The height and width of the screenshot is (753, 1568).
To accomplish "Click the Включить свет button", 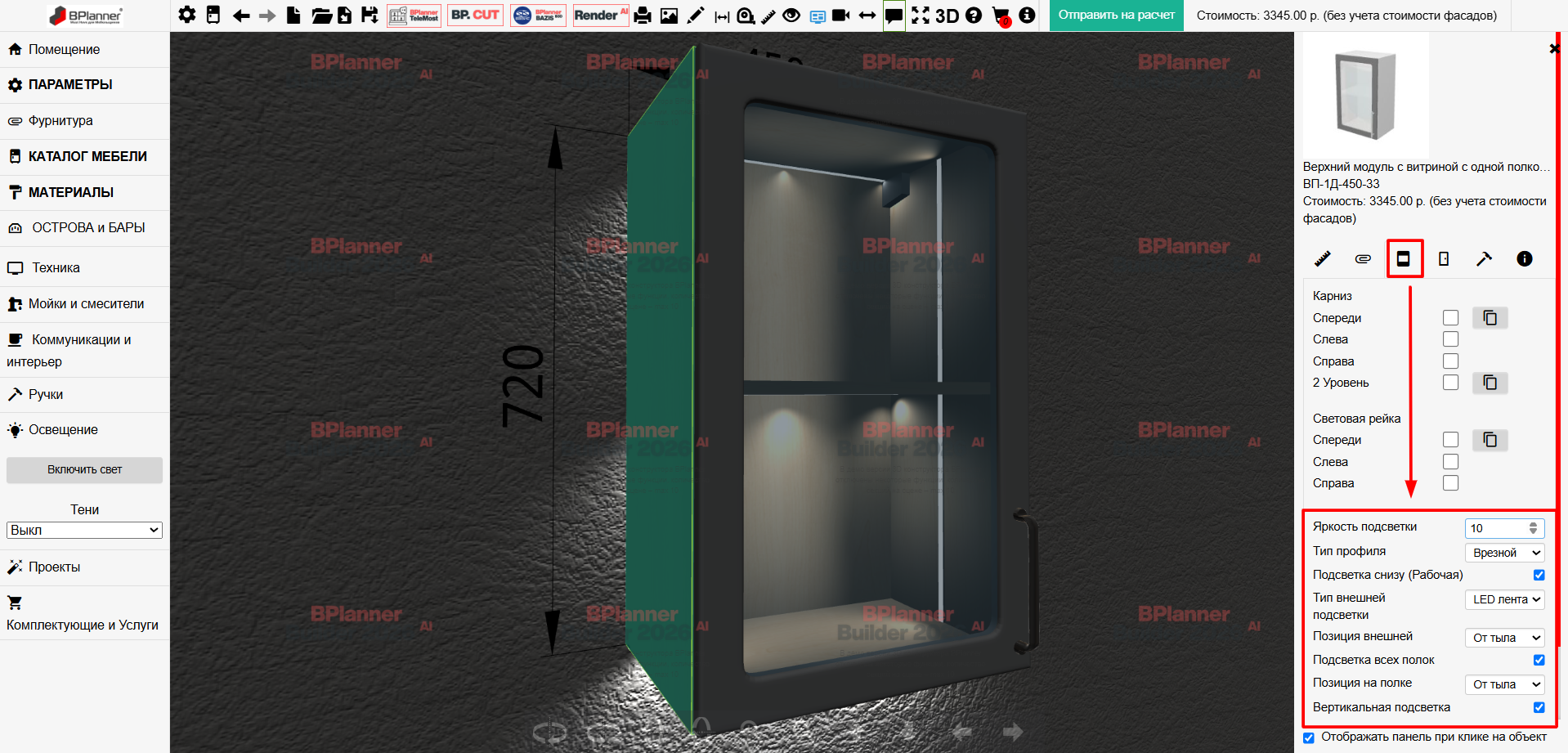I will pyautogui.click(x=84, y=470).
